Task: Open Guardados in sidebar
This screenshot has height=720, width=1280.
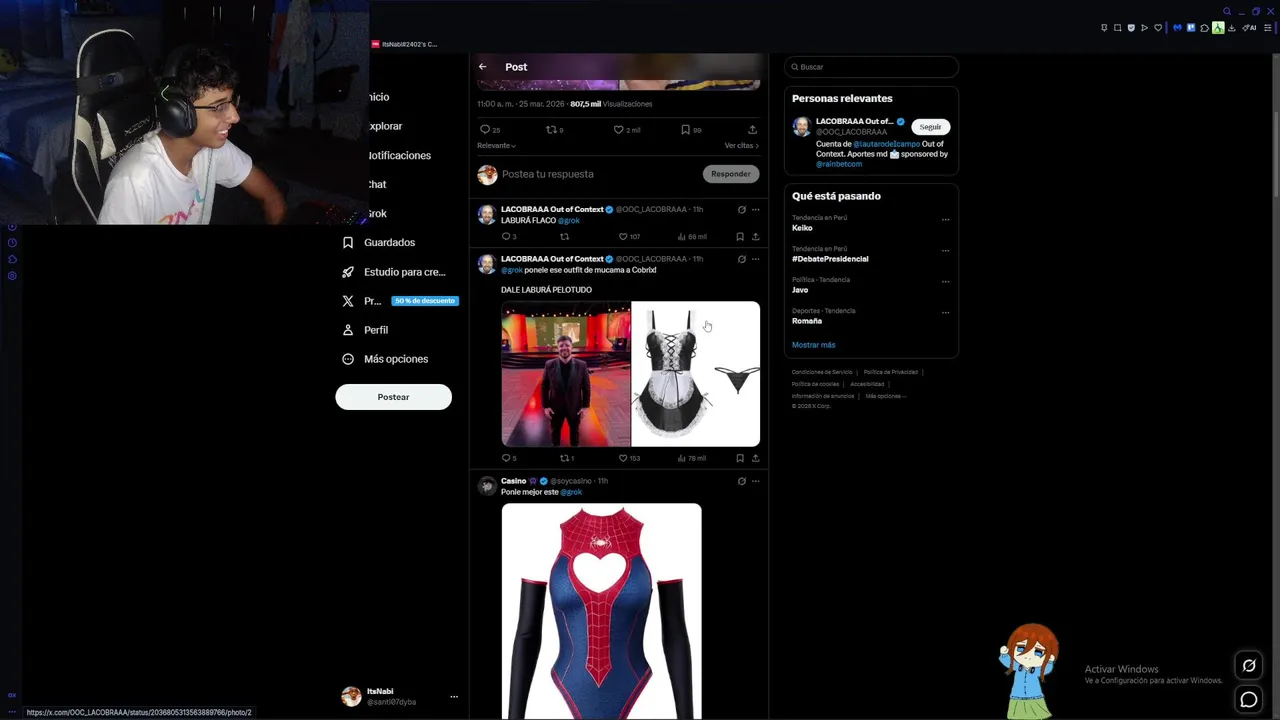Action: pyautogui.click(x=378, y=243)
